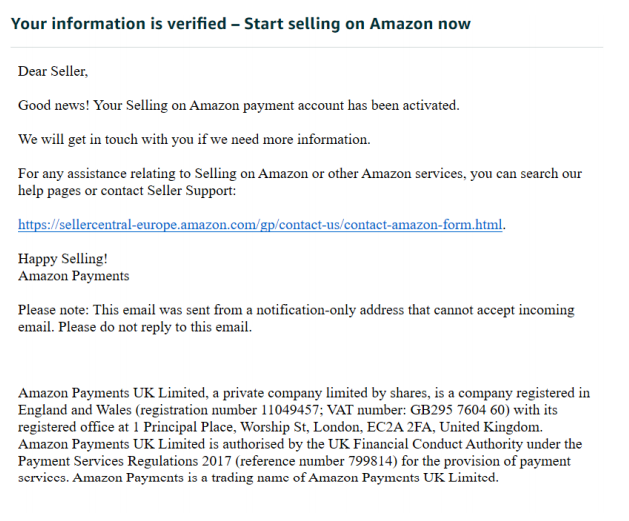Click the 'For any assistance' paragraph

coord(300,173)
